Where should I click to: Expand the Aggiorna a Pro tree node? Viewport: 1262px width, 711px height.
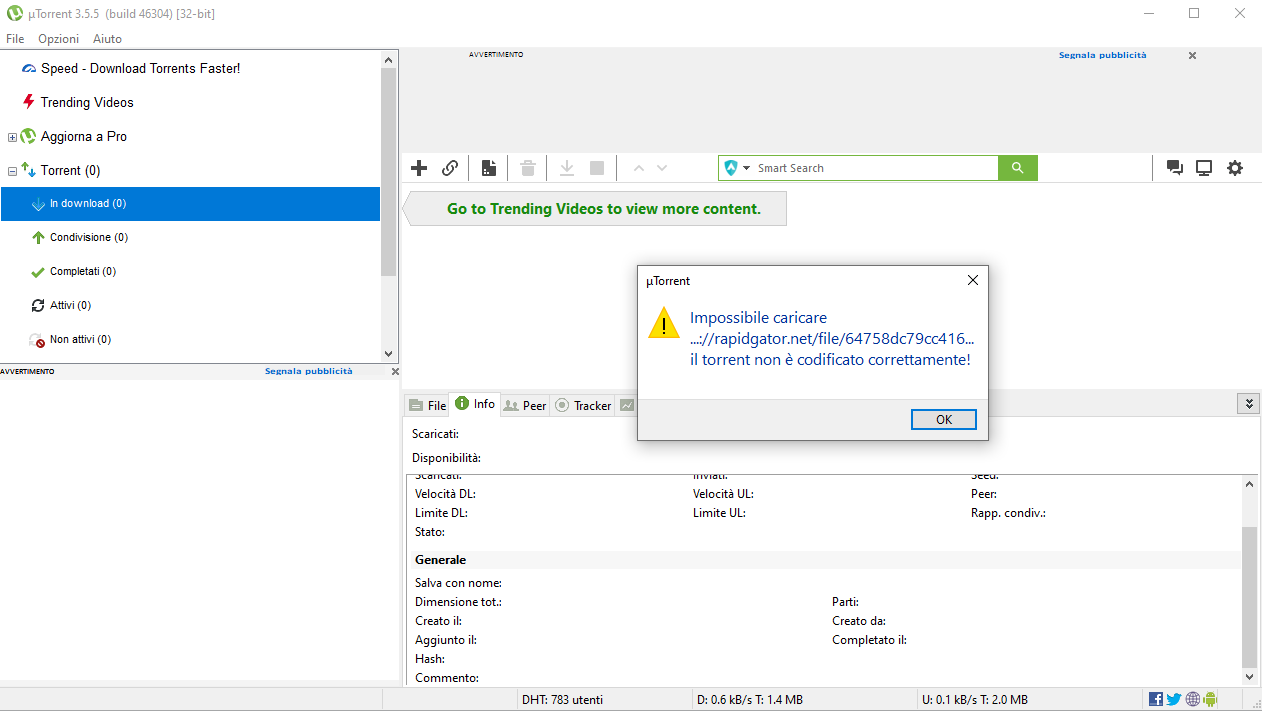[12, 137]
